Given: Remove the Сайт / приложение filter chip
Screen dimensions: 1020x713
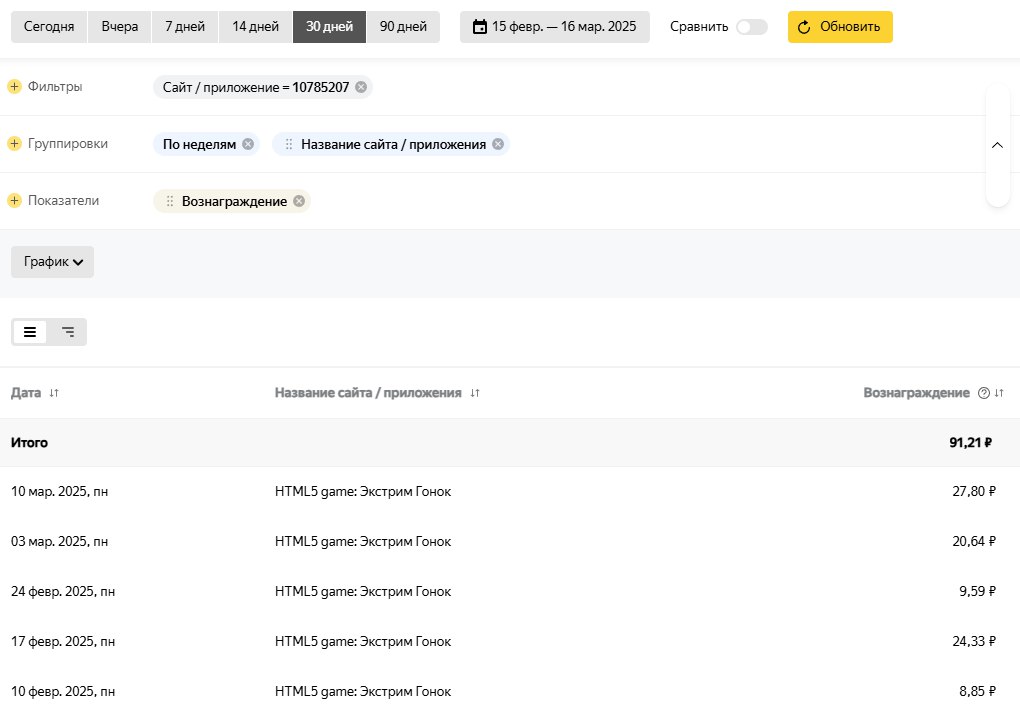Looking at the screenshot, I should pos(361,87).
